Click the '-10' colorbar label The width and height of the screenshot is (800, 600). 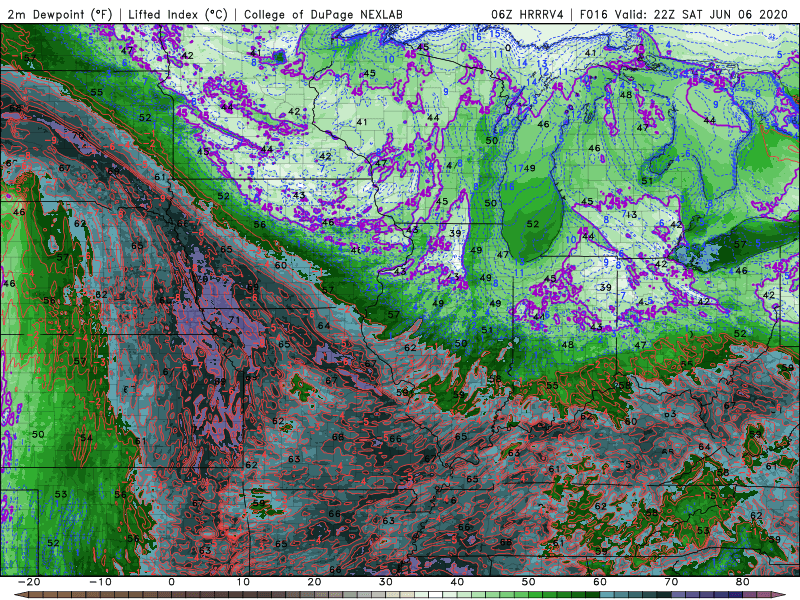[100, 582]
